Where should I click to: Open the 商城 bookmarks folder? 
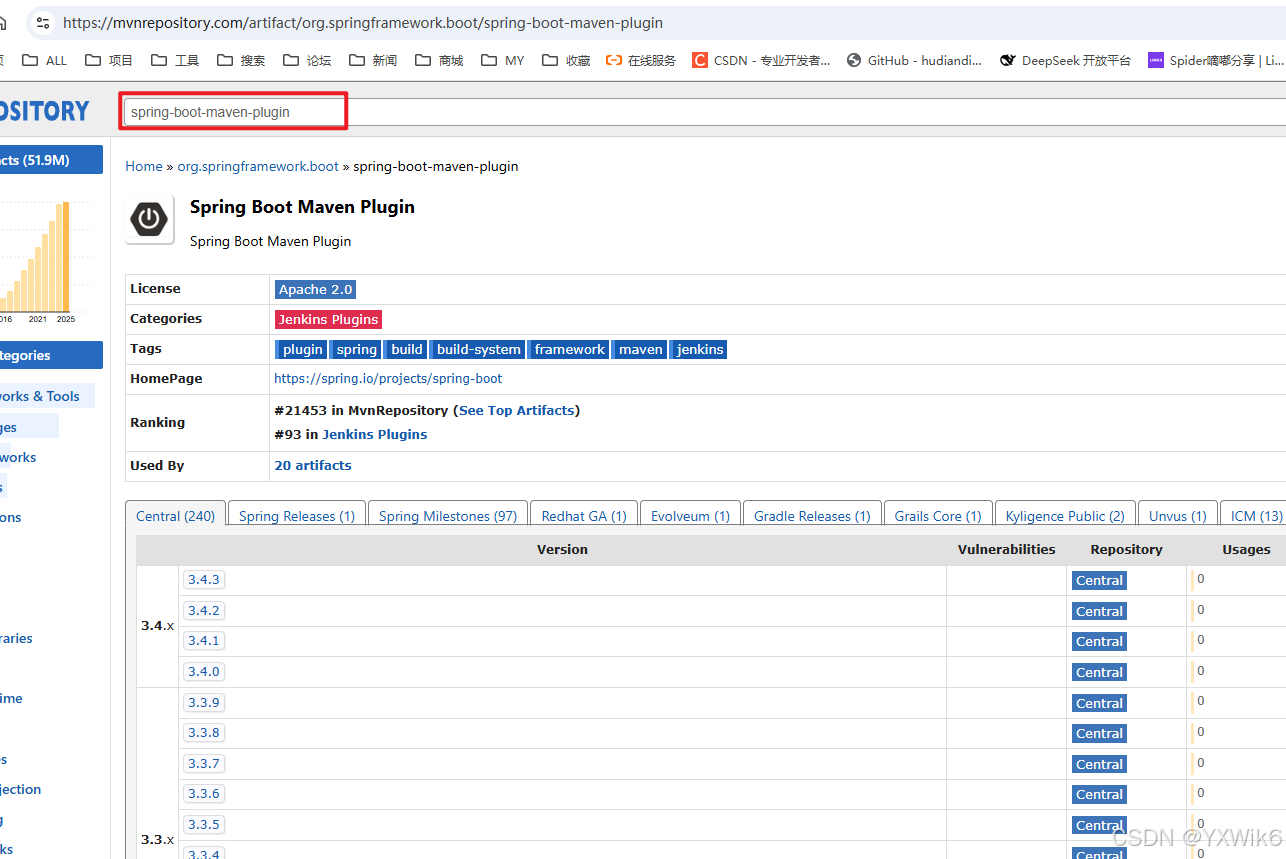click(439, 60)
